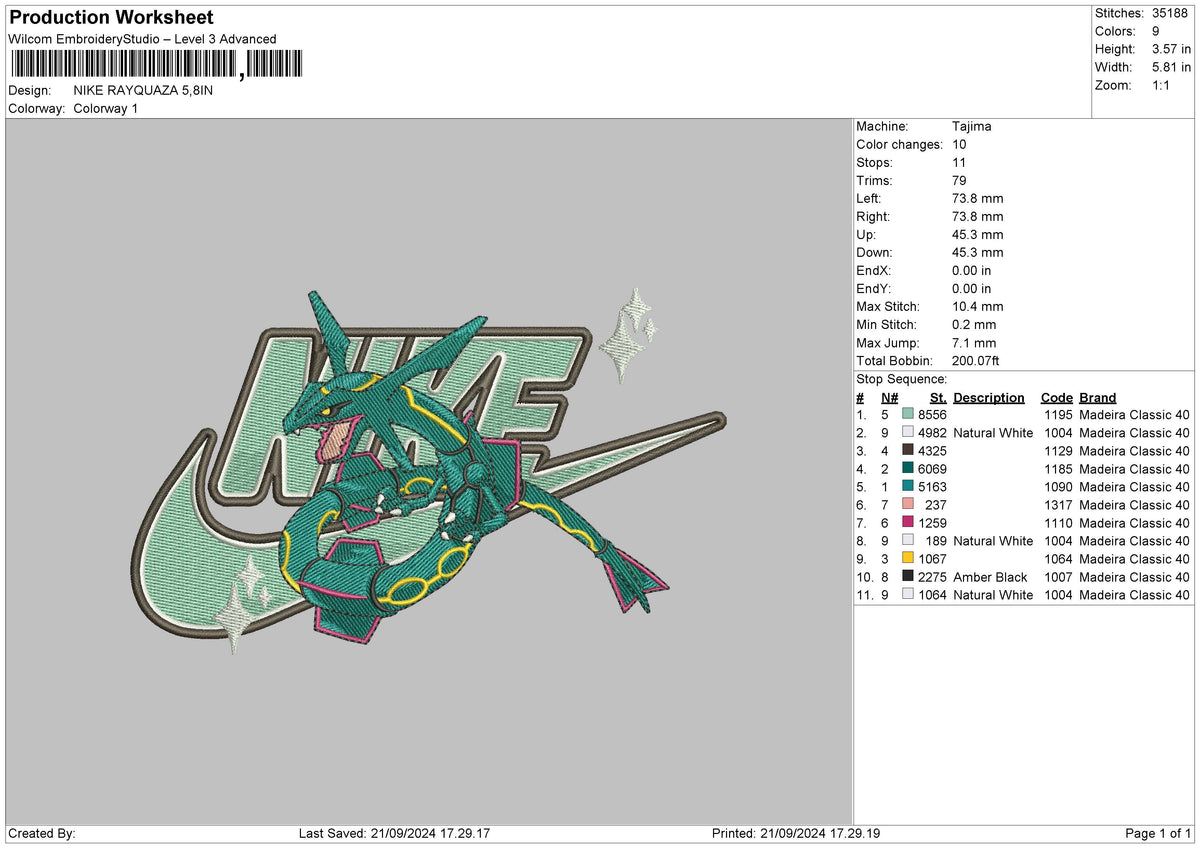Click the 'Description' column header

pyautogui.click(x=989, y=398)
